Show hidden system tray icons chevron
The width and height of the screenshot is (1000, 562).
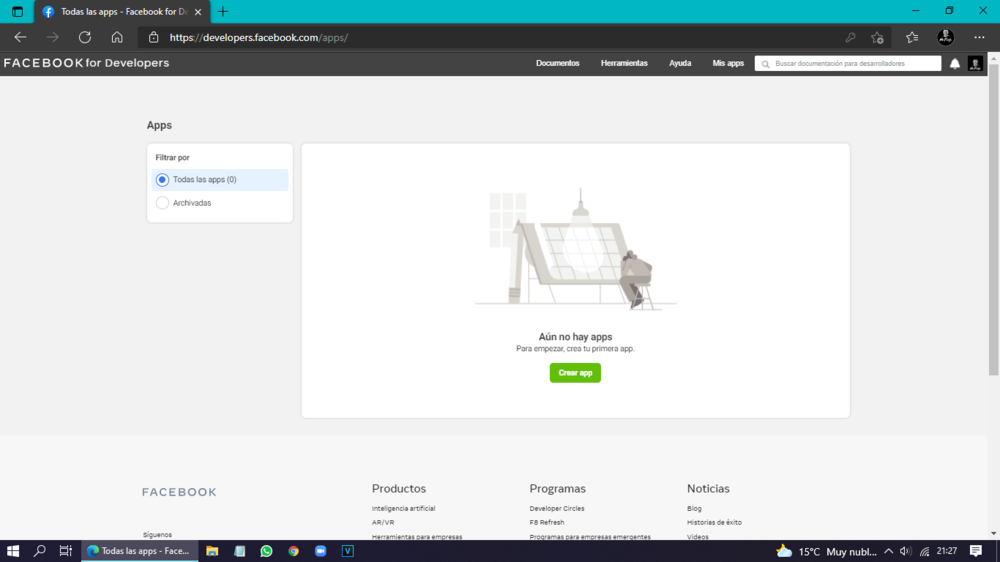click(x=888, y=551)
